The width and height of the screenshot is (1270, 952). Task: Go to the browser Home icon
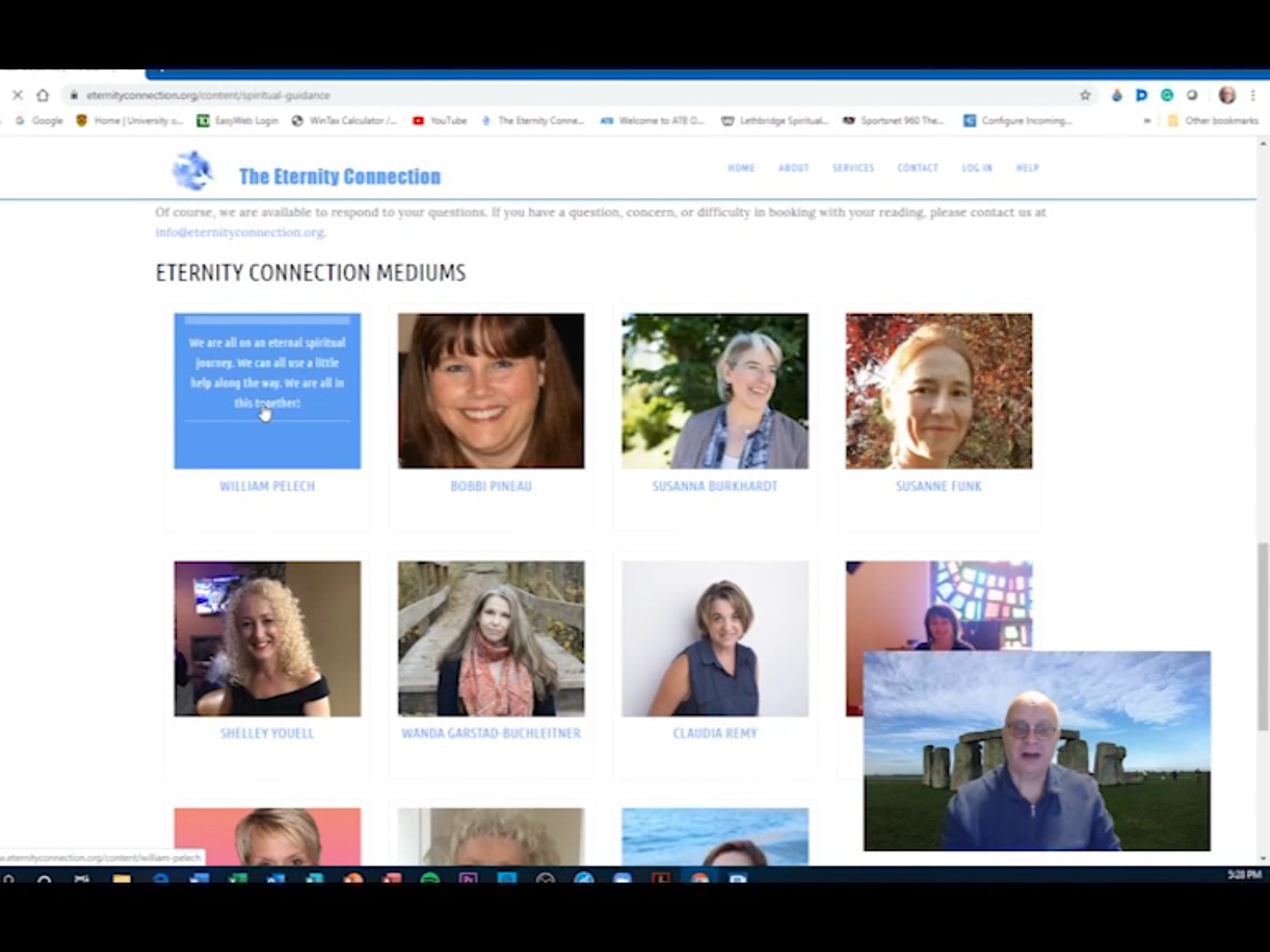[x=43, y=95]
